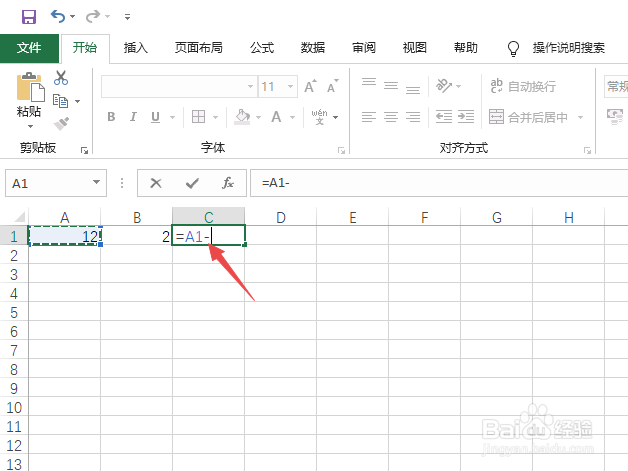The width and height of the screenshot is (628, 471).
Task: Click the Cancel X formula button
Action: pyautogui.click(x=156, y=183)
